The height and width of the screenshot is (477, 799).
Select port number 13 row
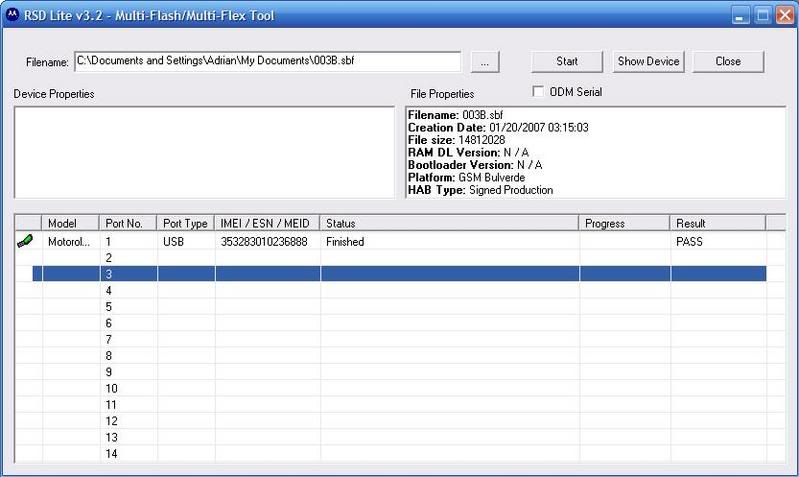coord(400,437)
